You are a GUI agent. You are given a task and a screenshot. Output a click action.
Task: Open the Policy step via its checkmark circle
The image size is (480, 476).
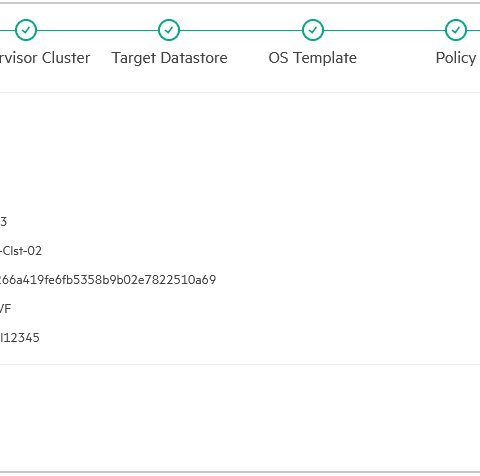click(x=456, y=30)
